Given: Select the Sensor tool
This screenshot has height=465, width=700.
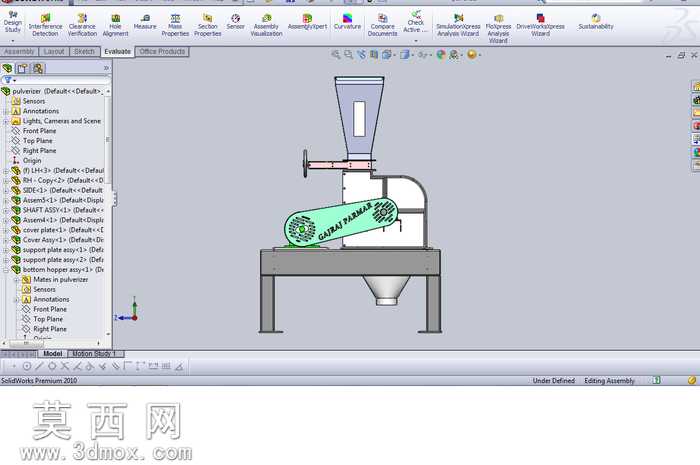Looking at the screenshot, I should (x=235, y=22).
